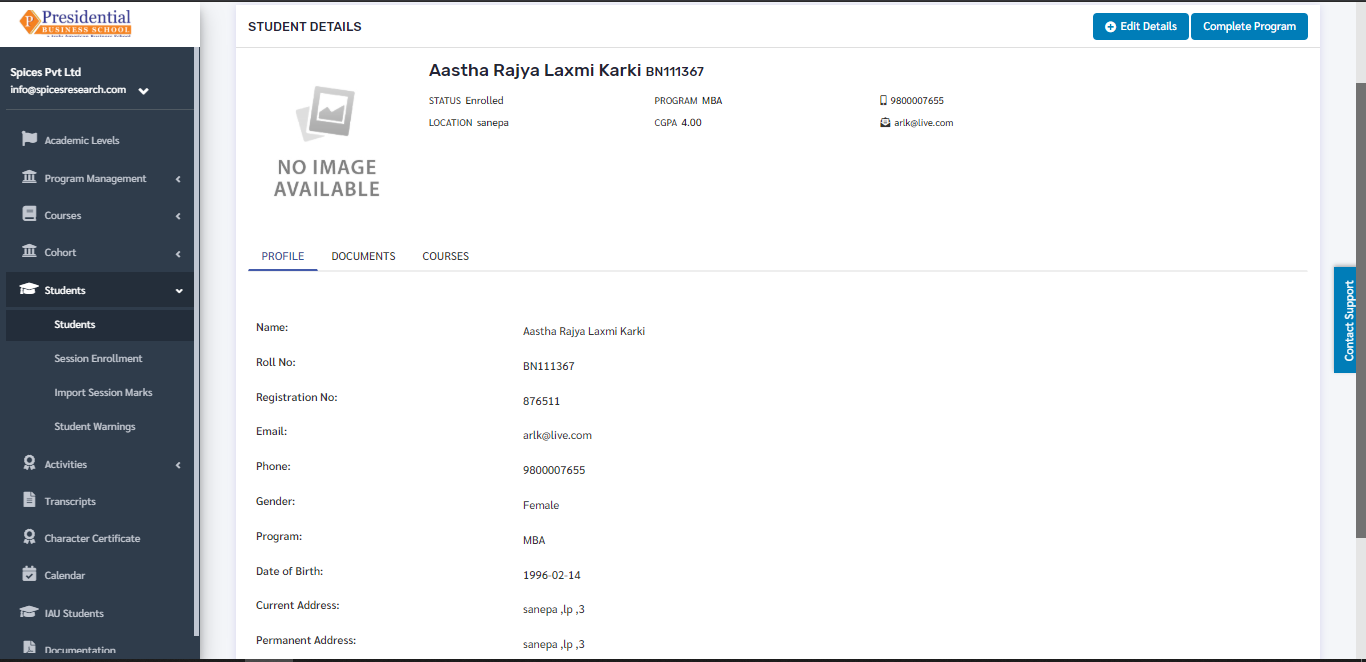Open the Academic Levels menu item
The image size is (1366, 662).
pyautogui.click(x=97, y=140)
